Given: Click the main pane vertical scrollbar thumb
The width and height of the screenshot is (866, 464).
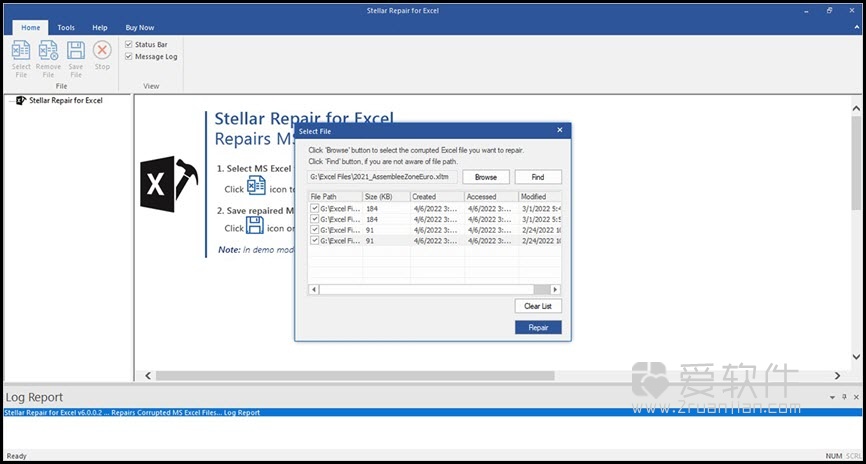Looking at the screenshot, I should pyautogui.click(x=856, y=164).
